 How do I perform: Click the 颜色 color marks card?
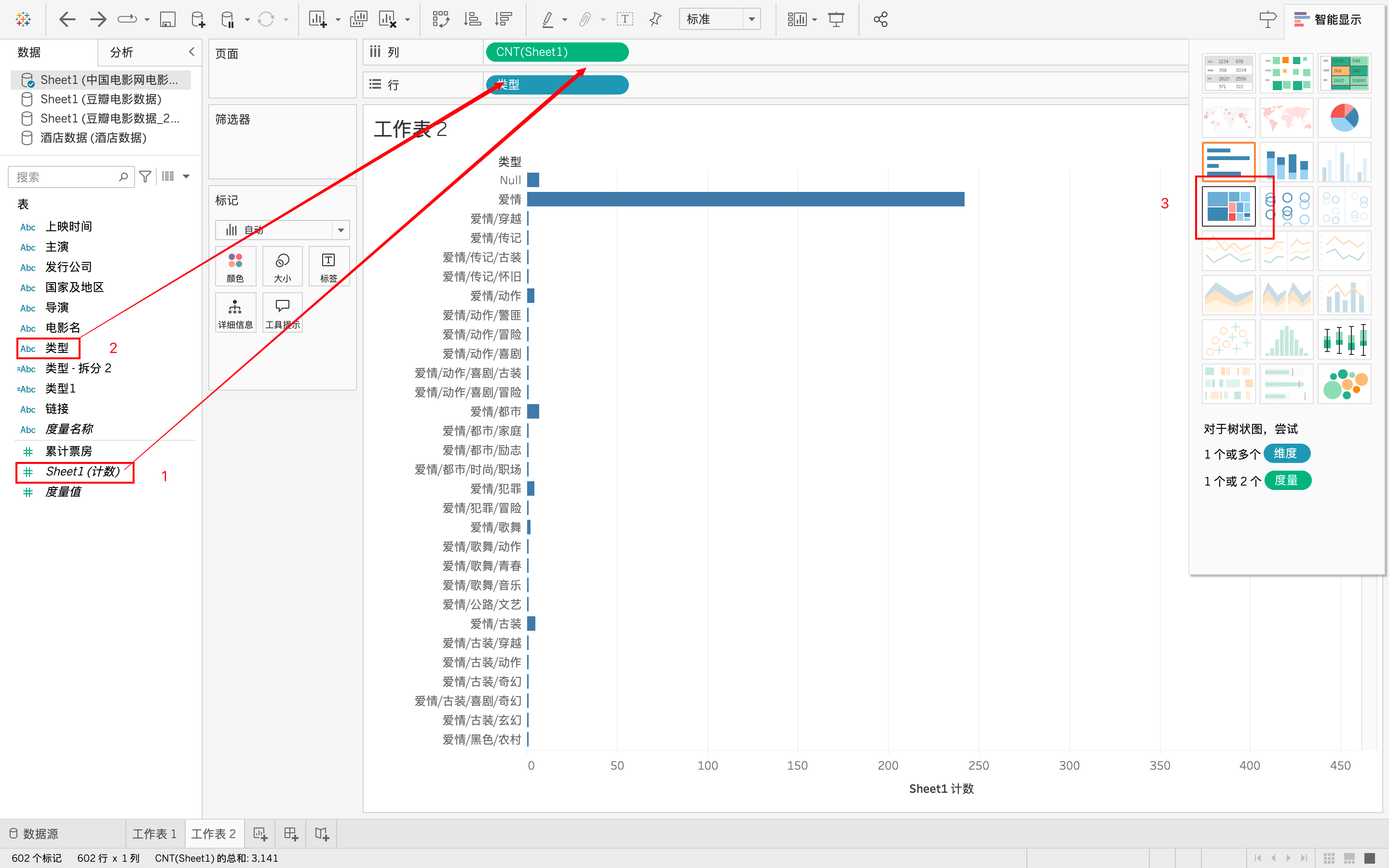click(x=235, y=267)
